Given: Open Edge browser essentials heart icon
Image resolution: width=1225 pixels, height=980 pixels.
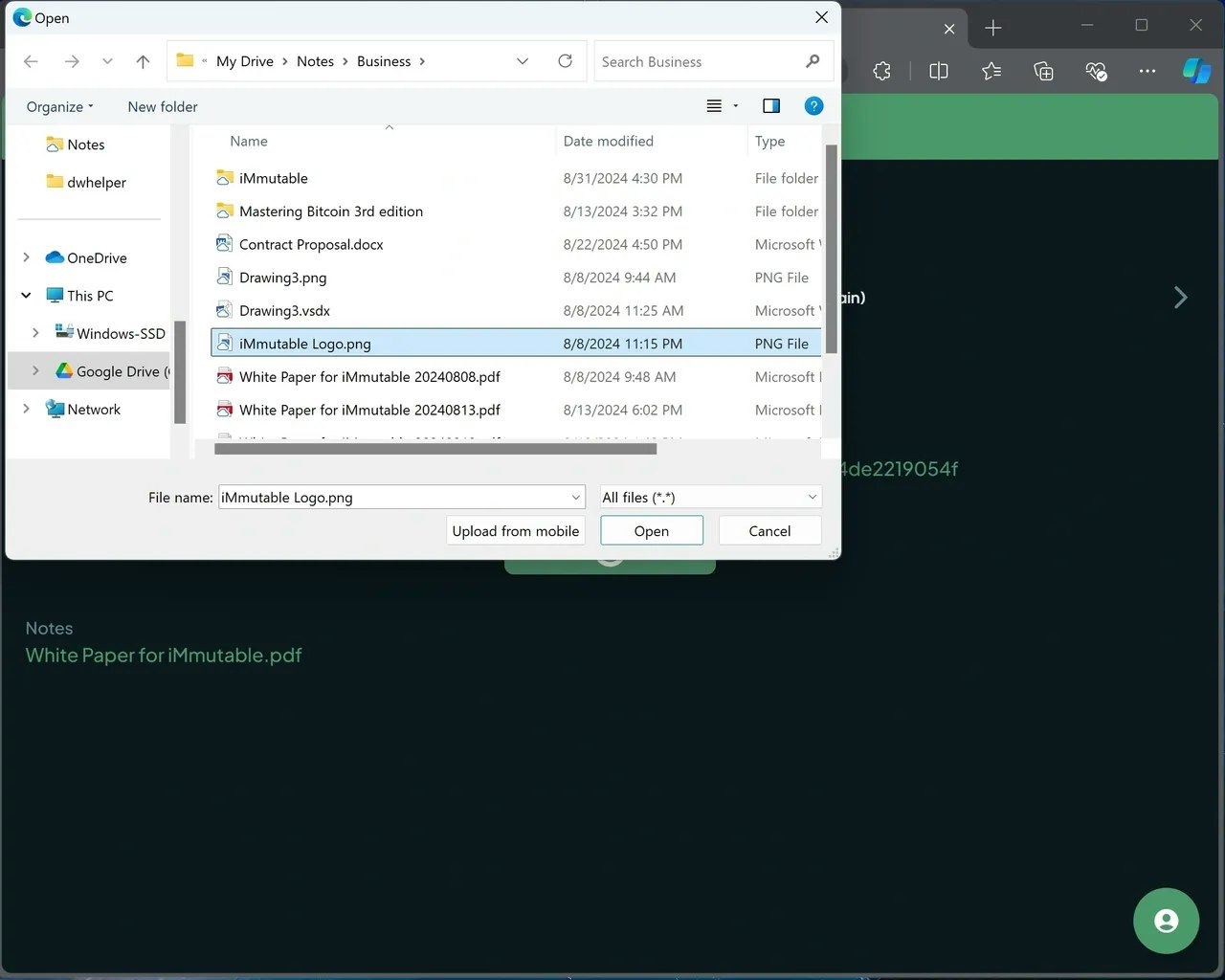Looking at the screenshot, I should click(1096, 71).
